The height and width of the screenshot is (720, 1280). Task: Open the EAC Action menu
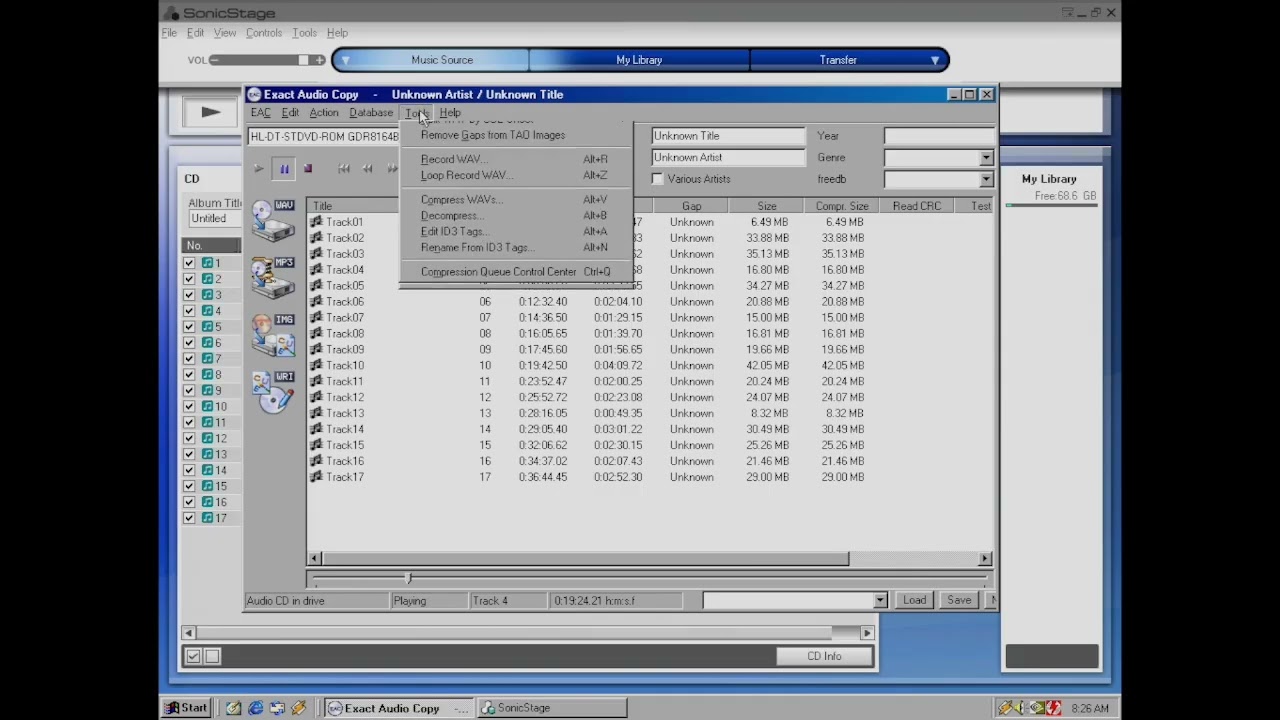point(323,113)
